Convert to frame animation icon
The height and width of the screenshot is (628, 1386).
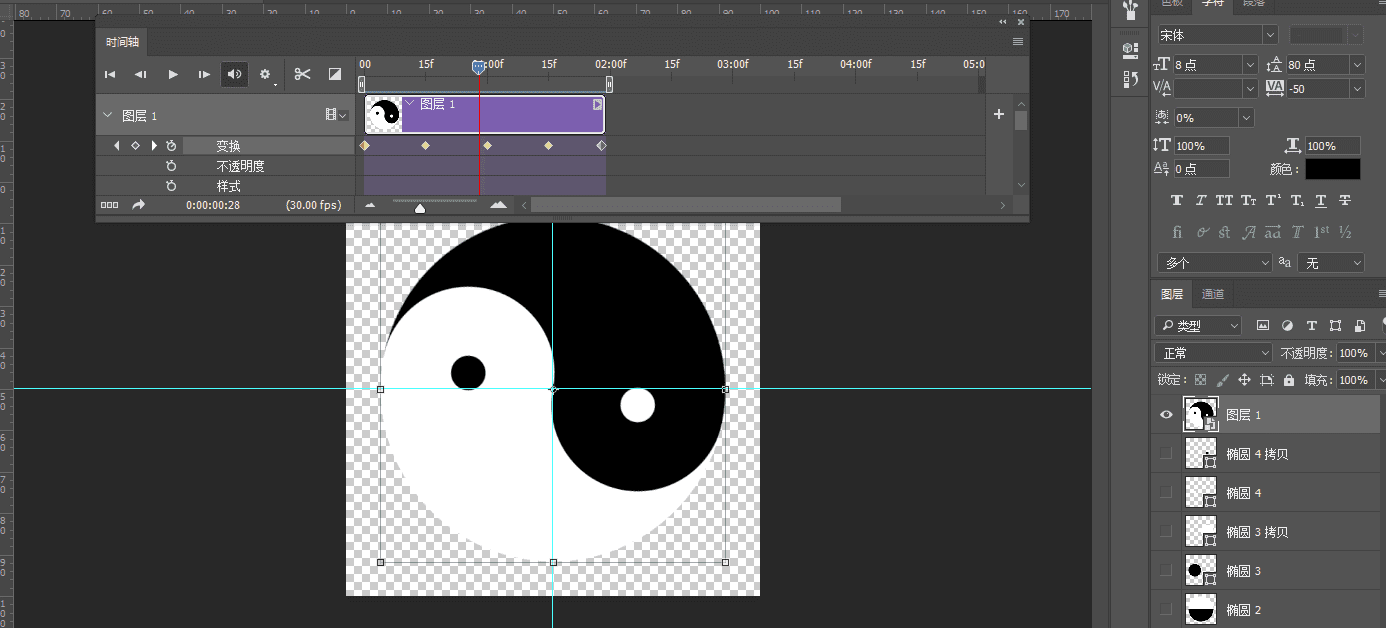click(x=109, y=205)
